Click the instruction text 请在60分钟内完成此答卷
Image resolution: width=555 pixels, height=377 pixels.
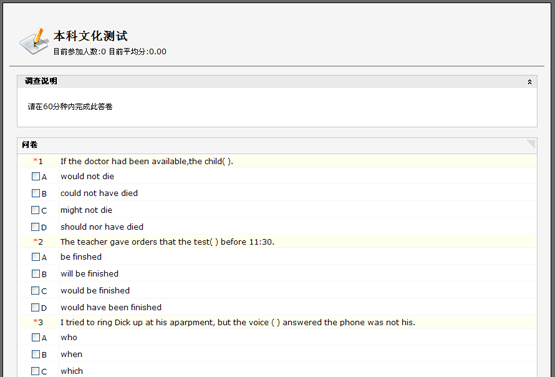(x=70, y=107)
